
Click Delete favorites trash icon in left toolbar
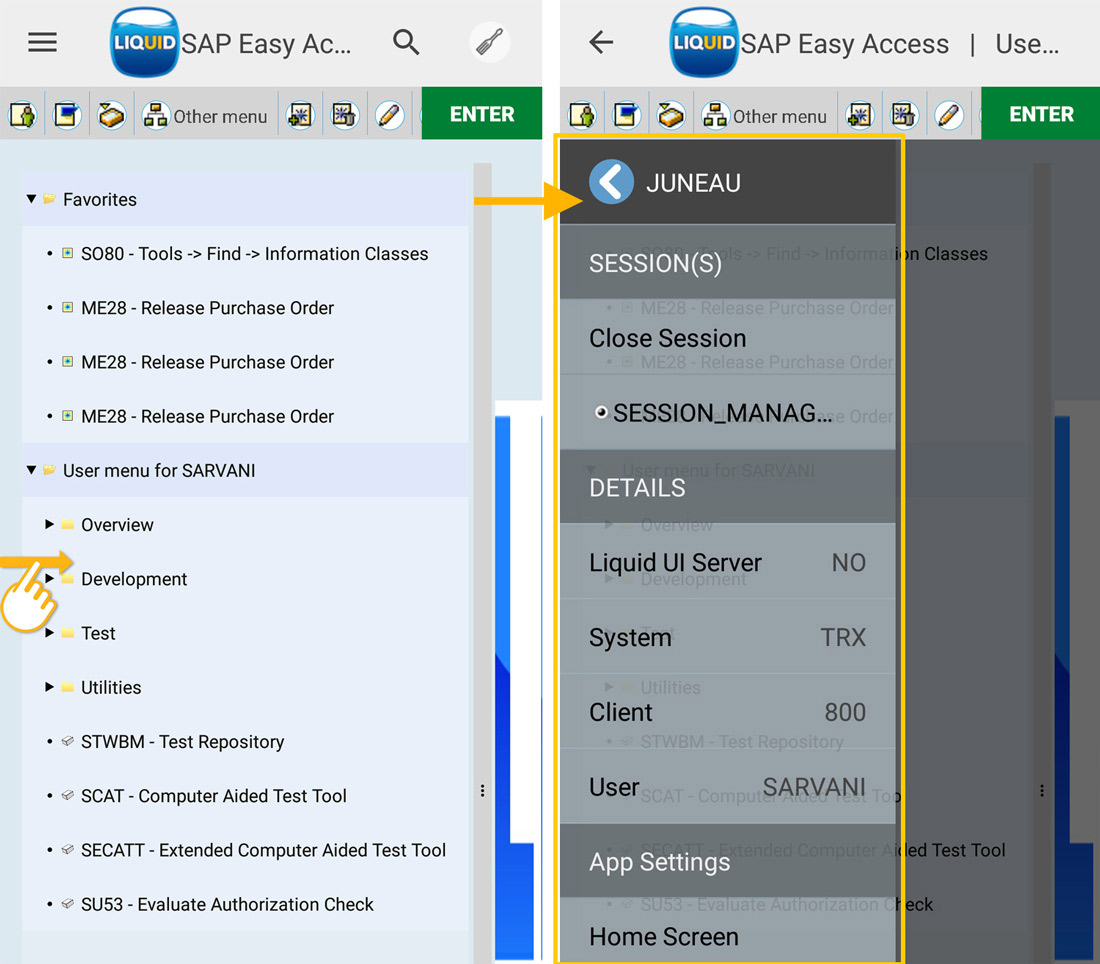[345, 115]
